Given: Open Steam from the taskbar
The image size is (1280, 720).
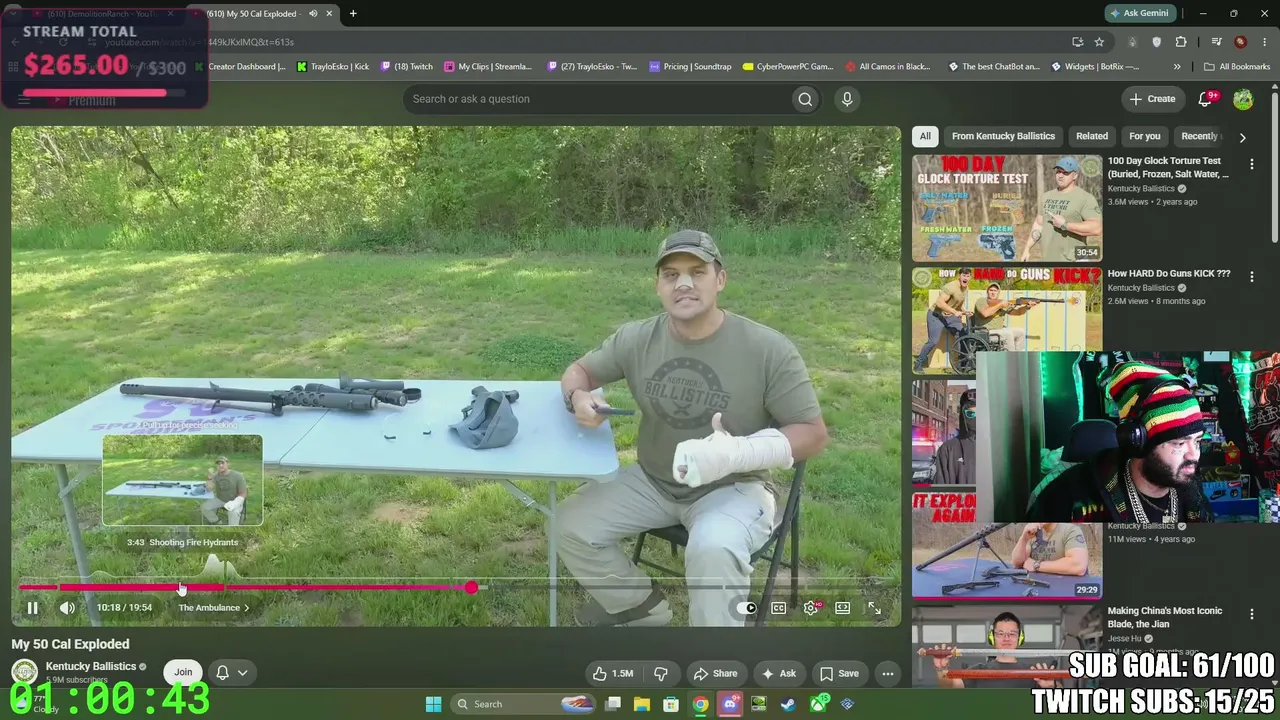Looking at the screenshot, I should click(x=788, y=704).
